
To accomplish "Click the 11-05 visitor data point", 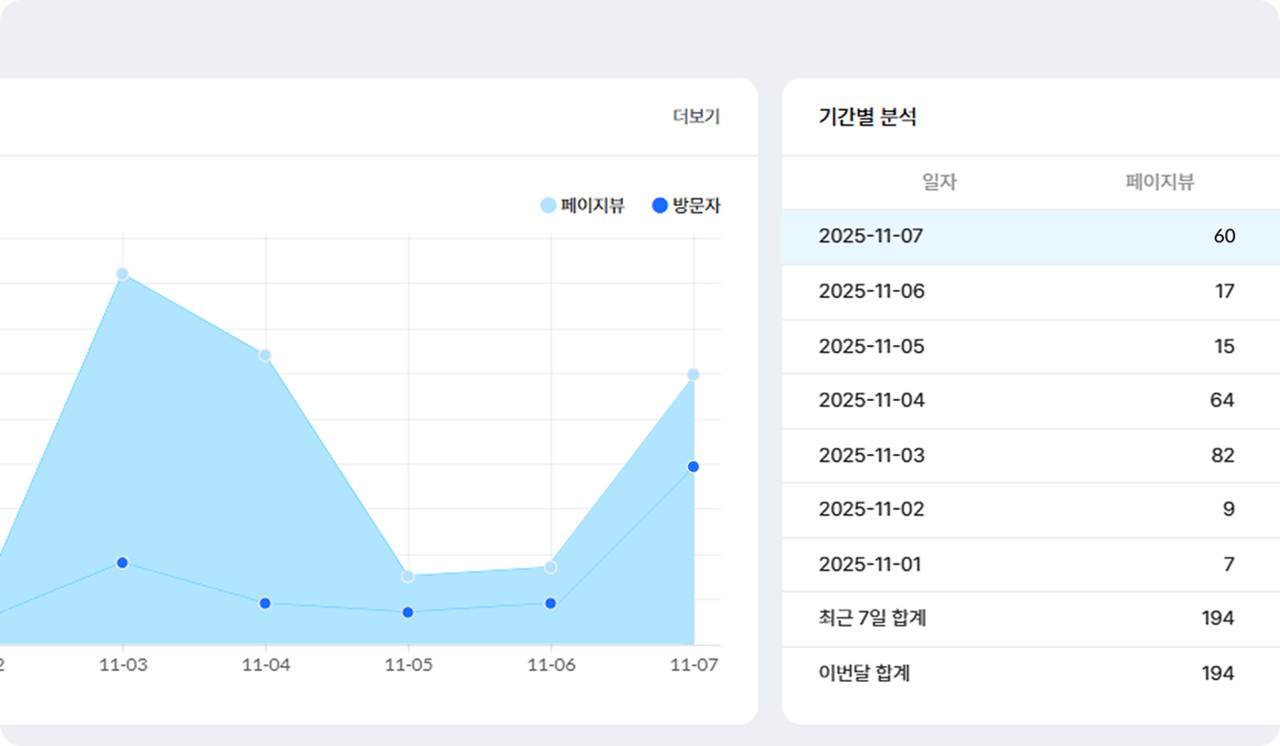I will [x=408, y=612].
